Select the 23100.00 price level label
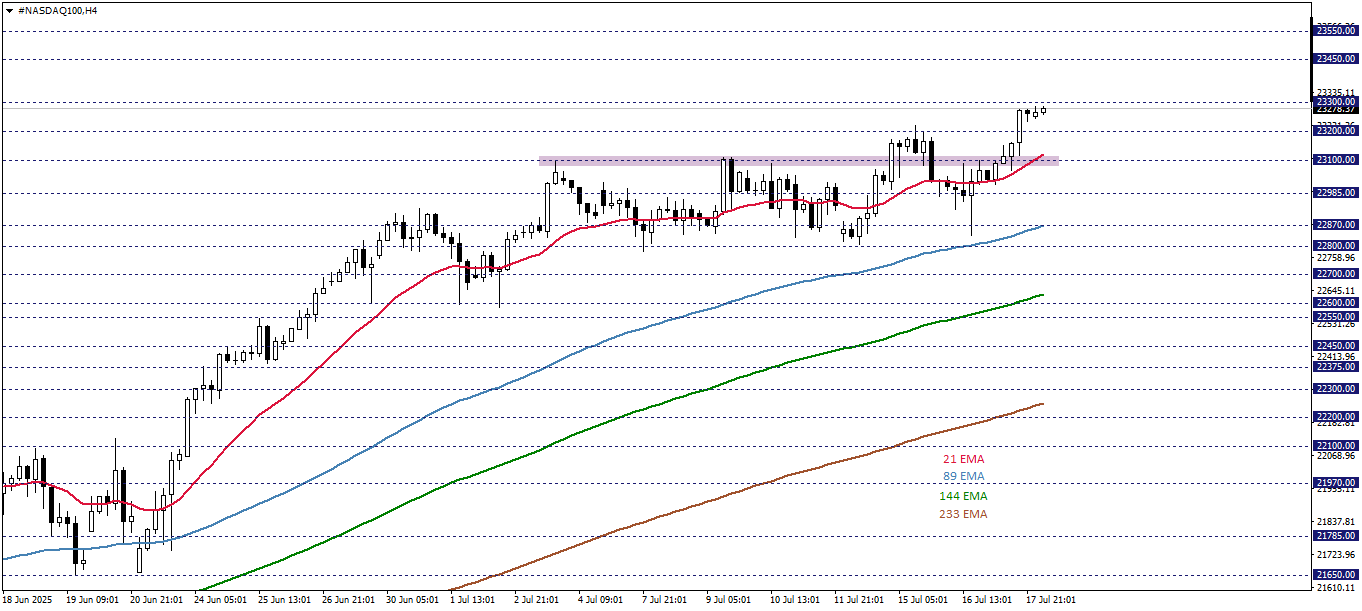This screenshot has width=1362, height=611. tap(1335, 160)
